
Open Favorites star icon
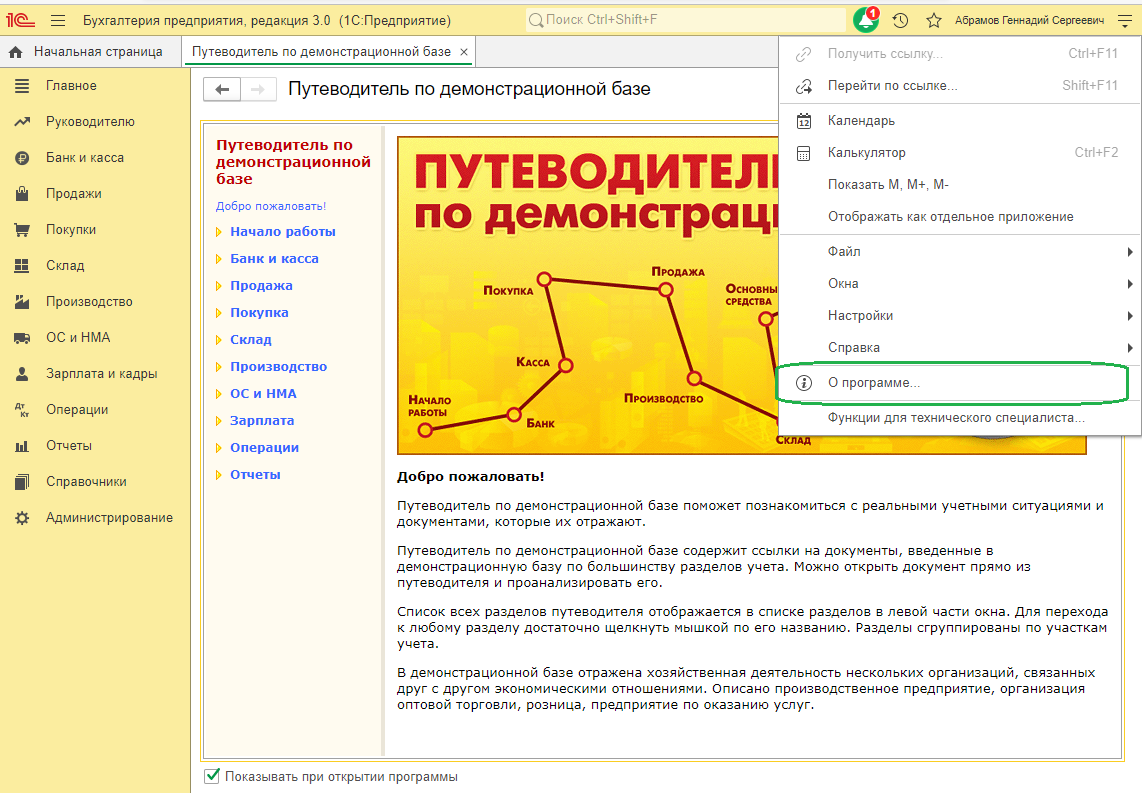pos(934,20)
